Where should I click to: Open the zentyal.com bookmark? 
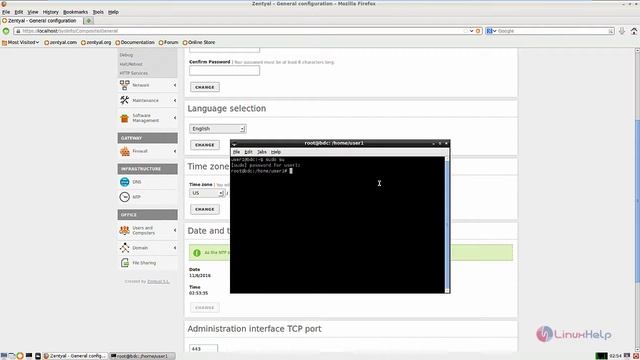(60, 42)
